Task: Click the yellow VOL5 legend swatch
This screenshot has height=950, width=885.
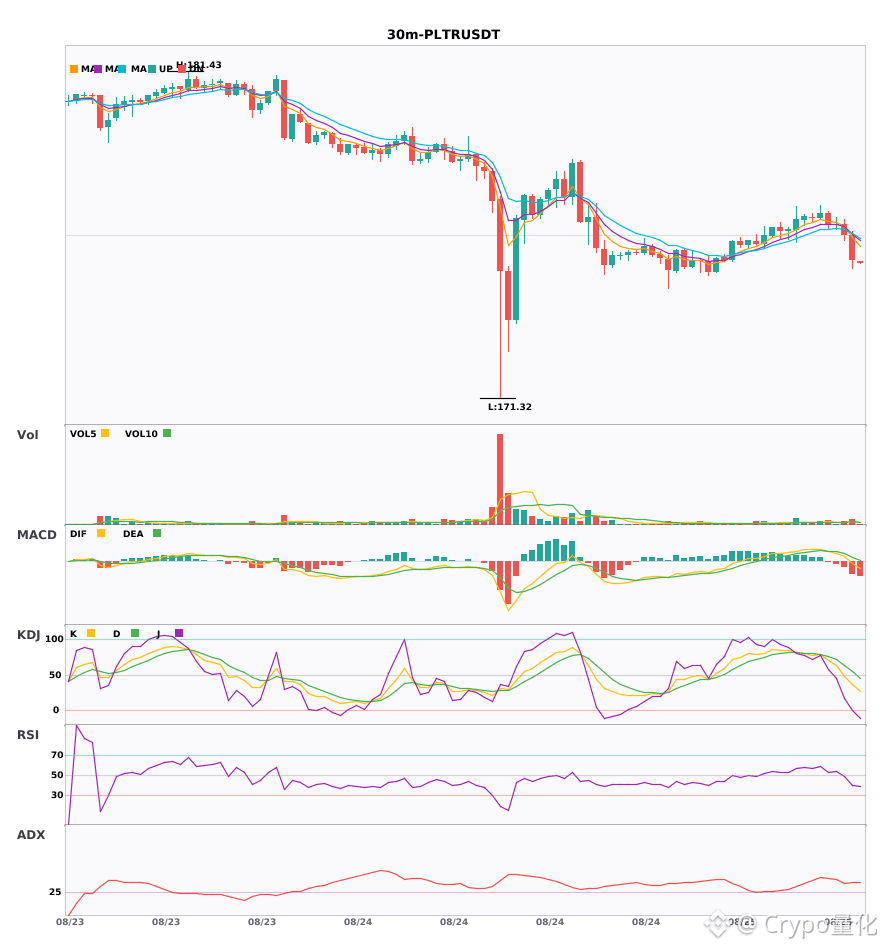Action: click(105, 433)
